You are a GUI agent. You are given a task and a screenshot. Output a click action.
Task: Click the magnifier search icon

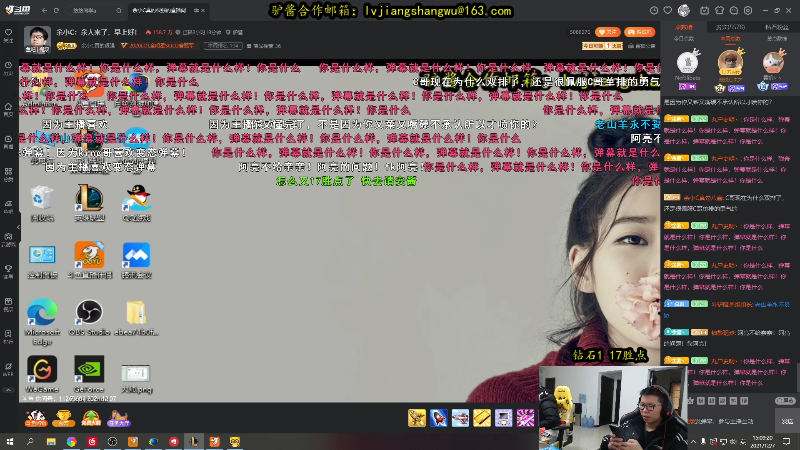(119, 10)
